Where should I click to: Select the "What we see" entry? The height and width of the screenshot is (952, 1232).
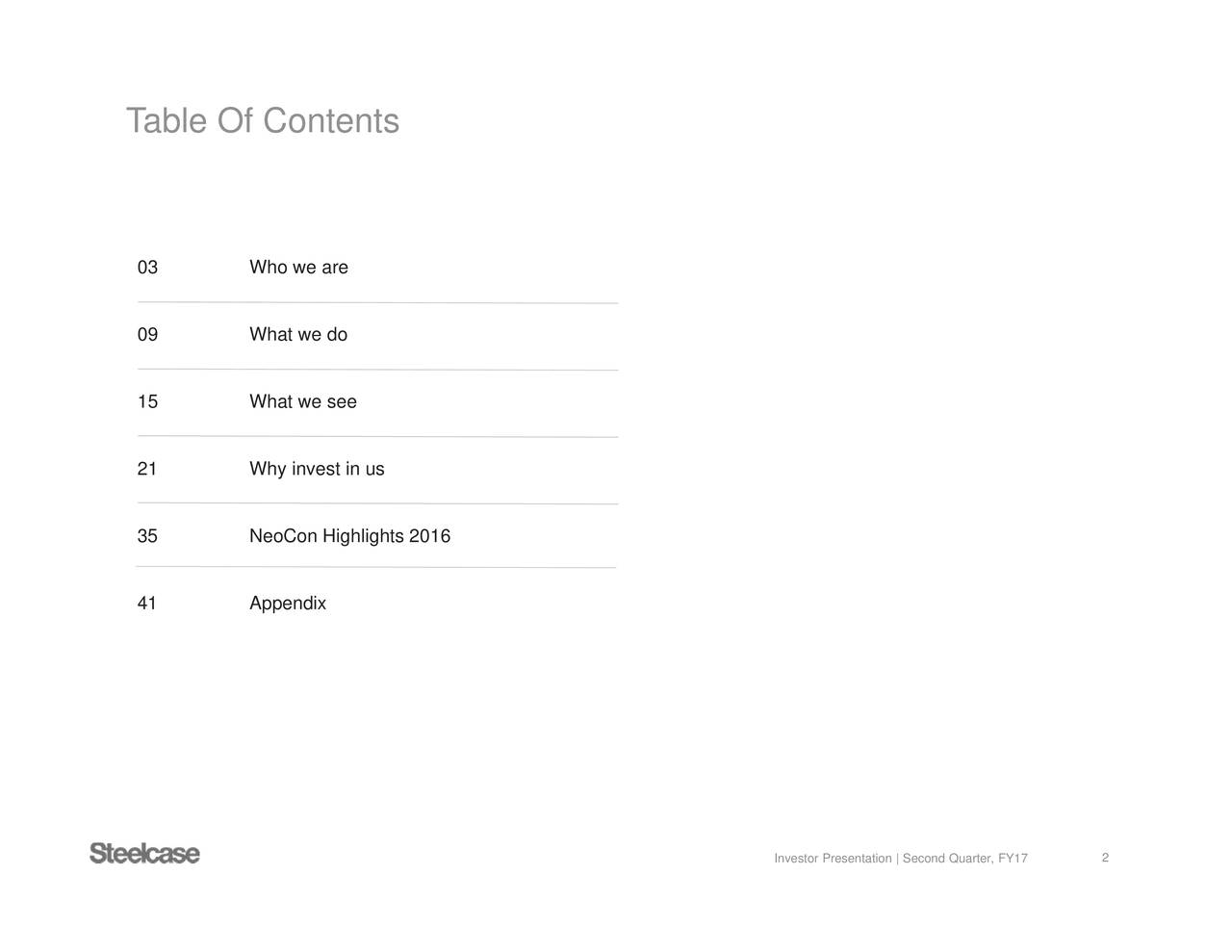click(x=303, y=402)
